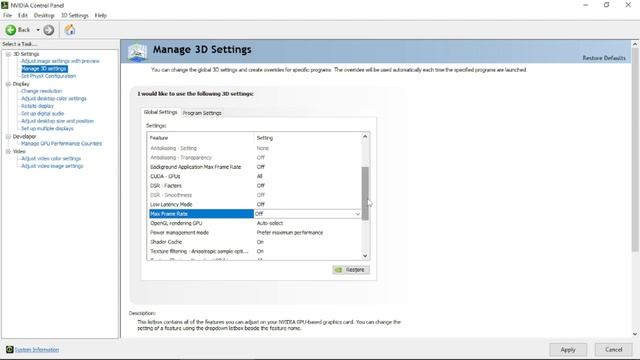The image size is (640, 360).
Task: Open Adjust desktop size and position
Action: pyautogui.click(x=57, y=121)
